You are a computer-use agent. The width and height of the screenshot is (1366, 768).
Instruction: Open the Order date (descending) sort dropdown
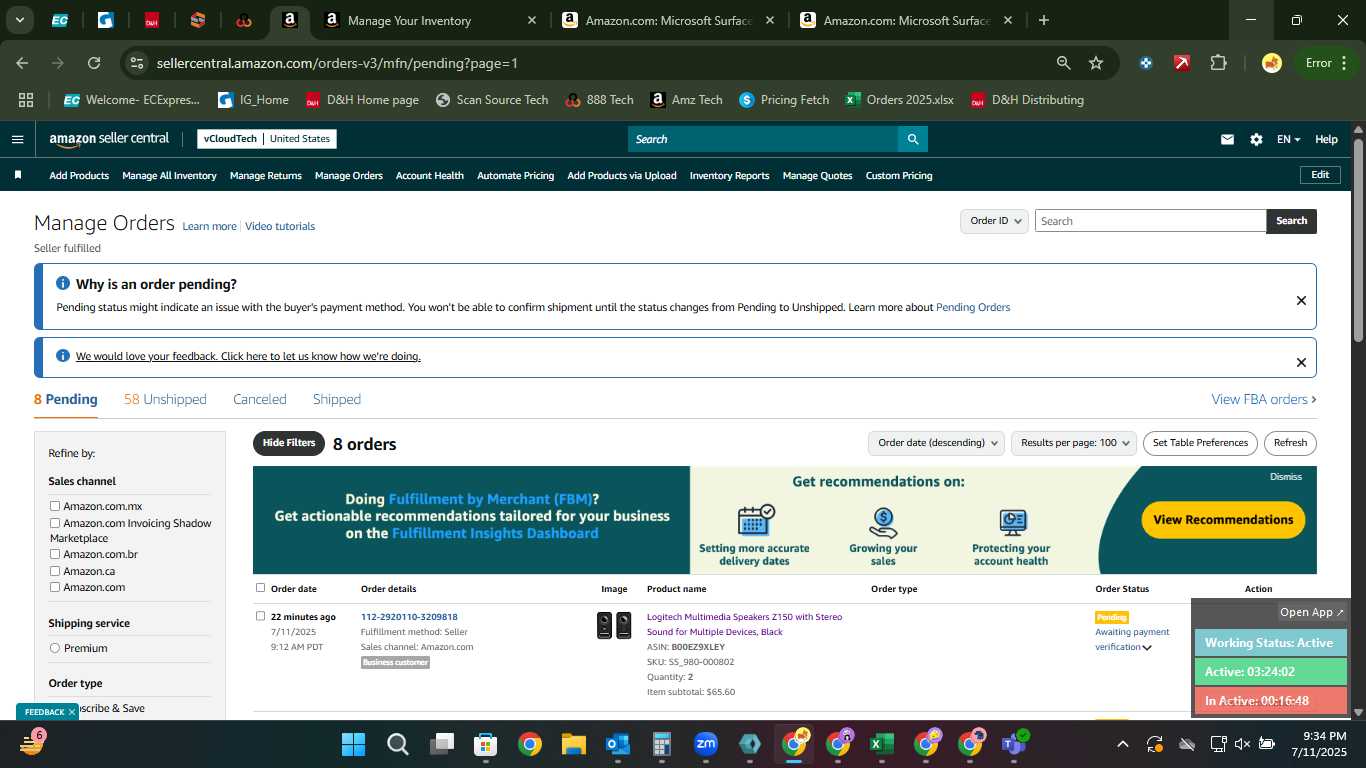tap(937, 443)
